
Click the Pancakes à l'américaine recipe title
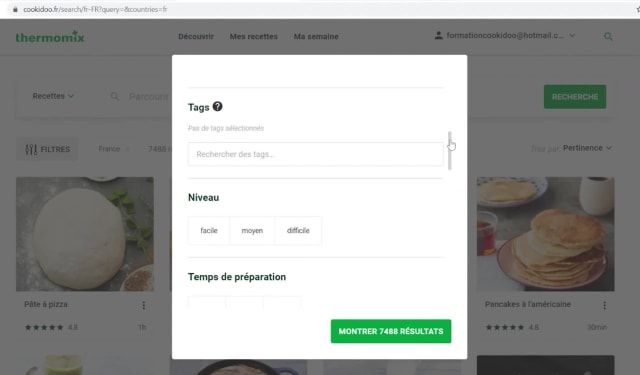coord(528,304)
